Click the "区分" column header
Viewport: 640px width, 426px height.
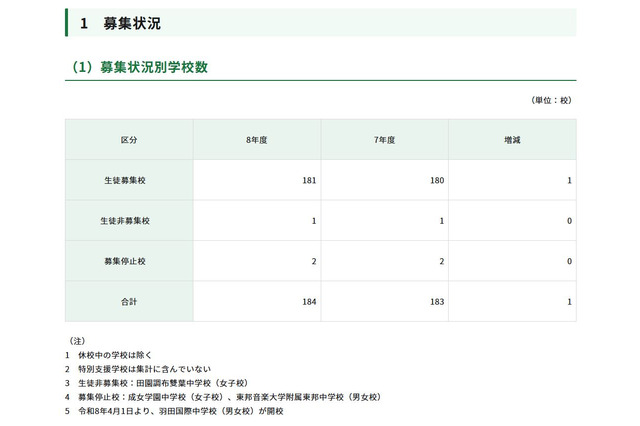(x=128, y=139)
